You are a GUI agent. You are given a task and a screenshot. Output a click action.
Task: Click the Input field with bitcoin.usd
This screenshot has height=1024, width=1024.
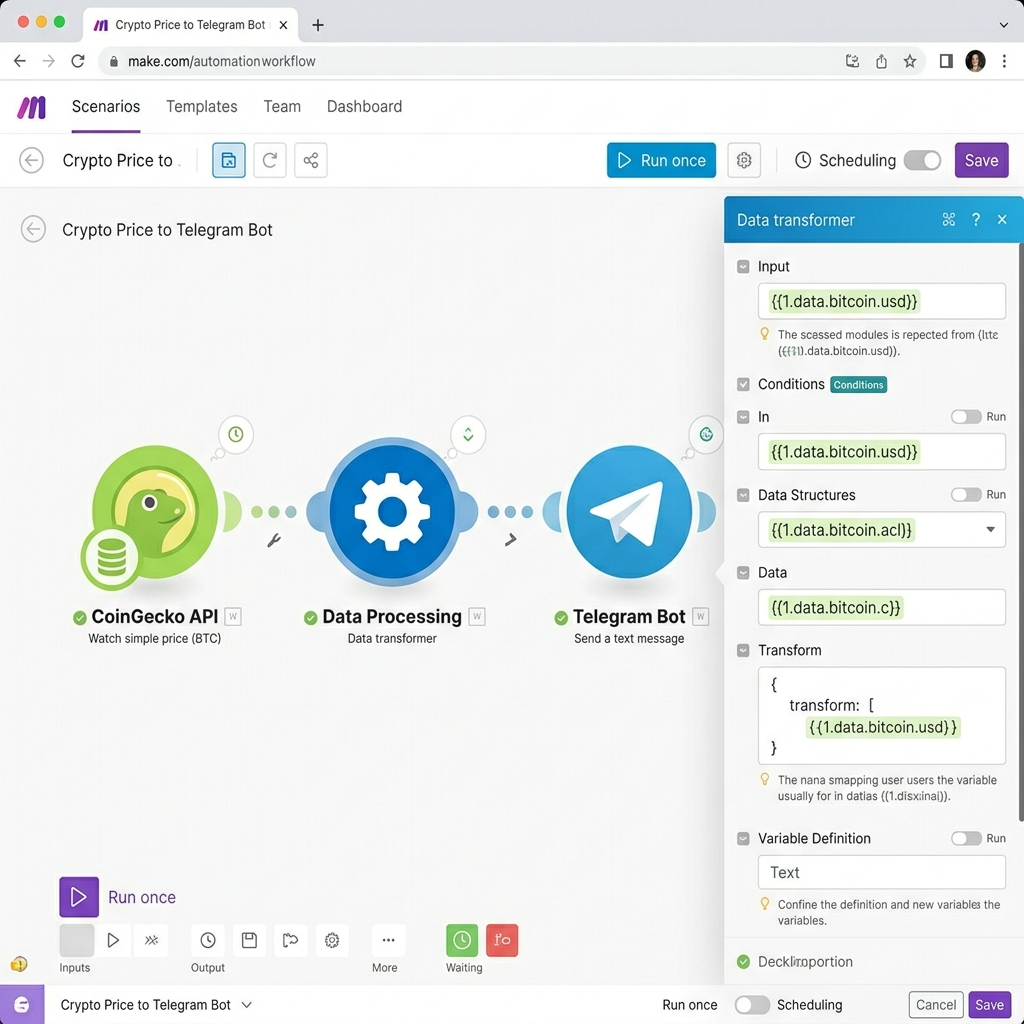tap(881, 301)
